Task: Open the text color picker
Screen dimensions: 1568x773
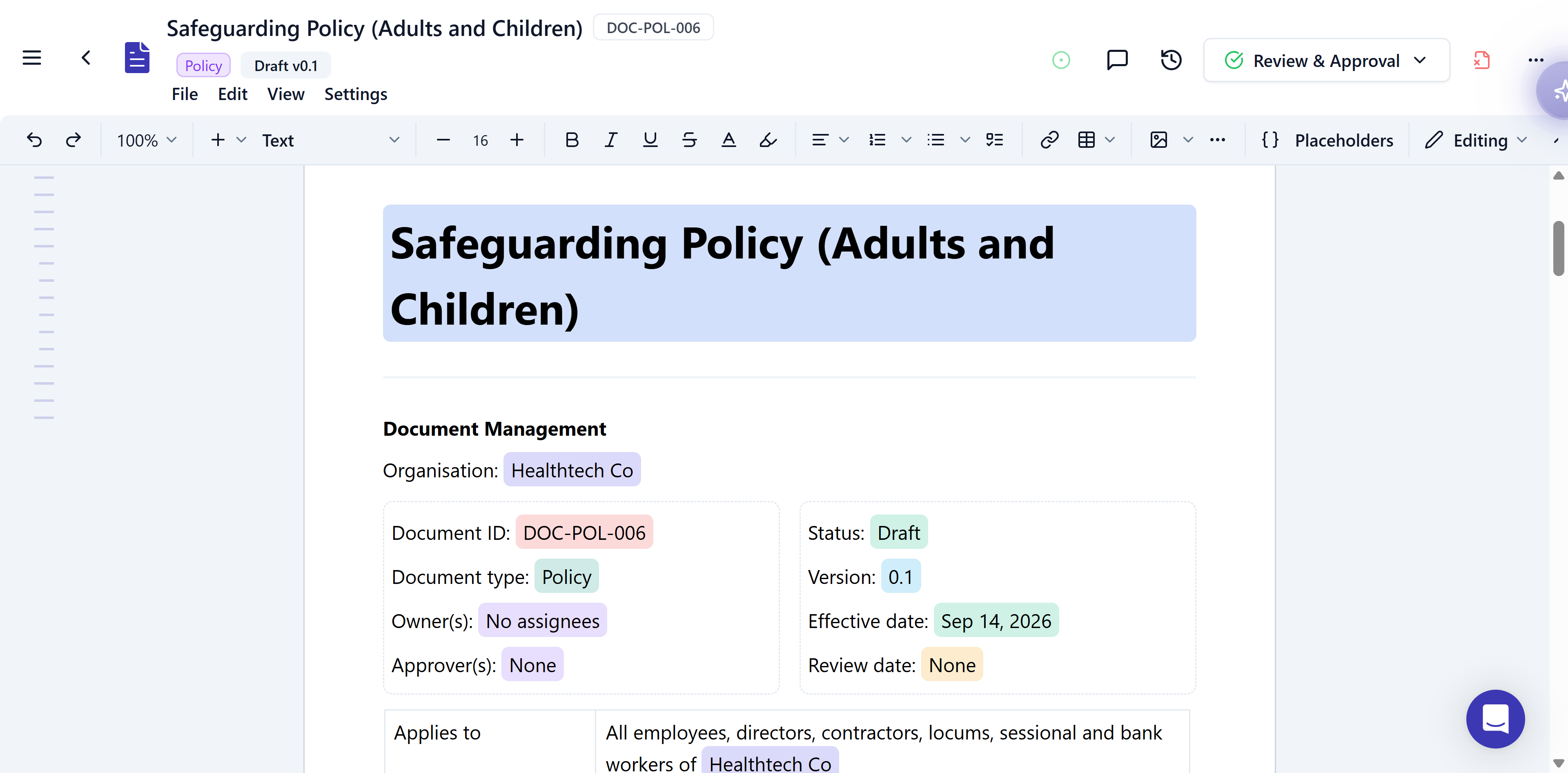Action: pos(728,140)
